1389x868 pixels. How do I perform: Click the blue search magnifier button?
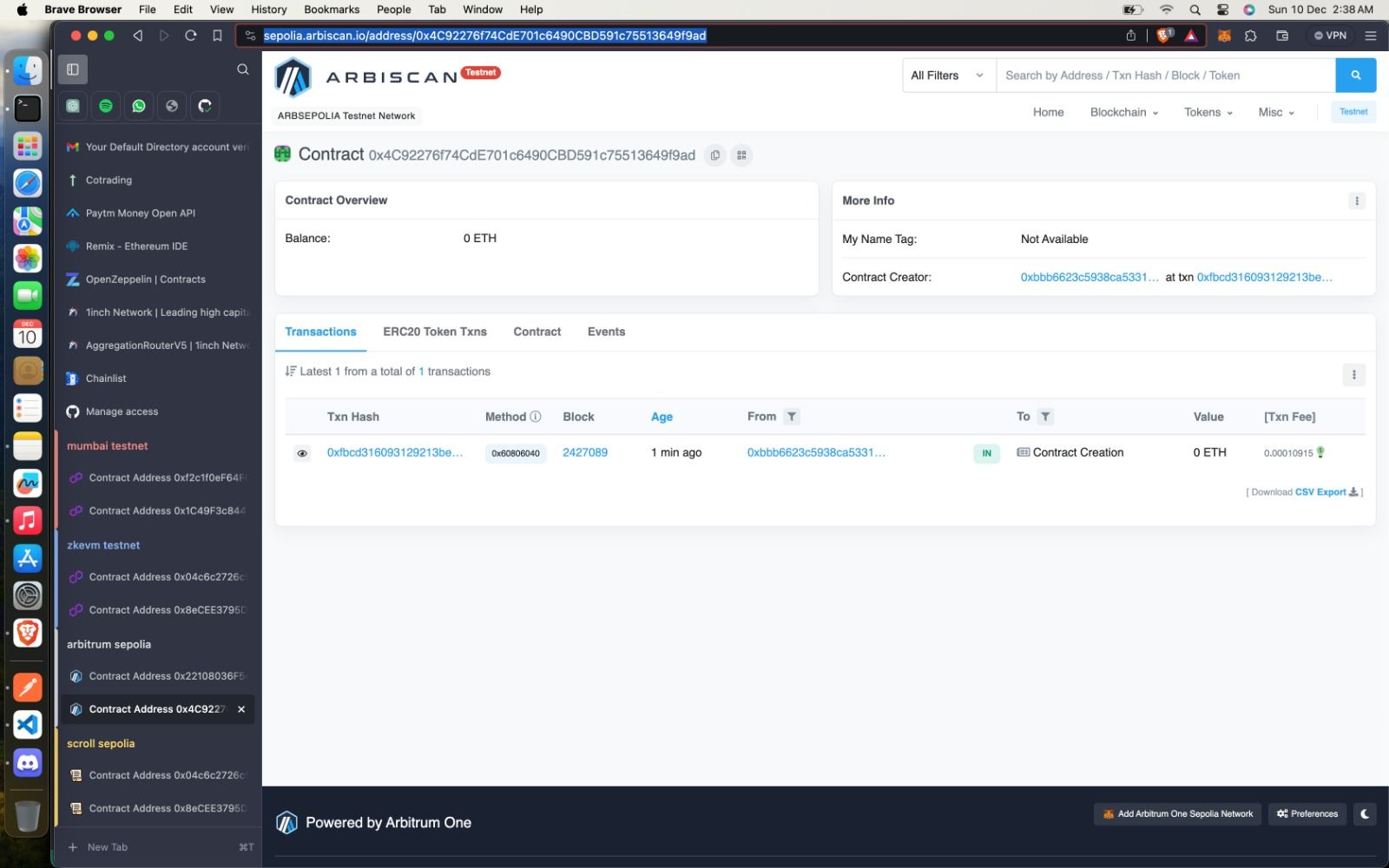[1355, 76]
